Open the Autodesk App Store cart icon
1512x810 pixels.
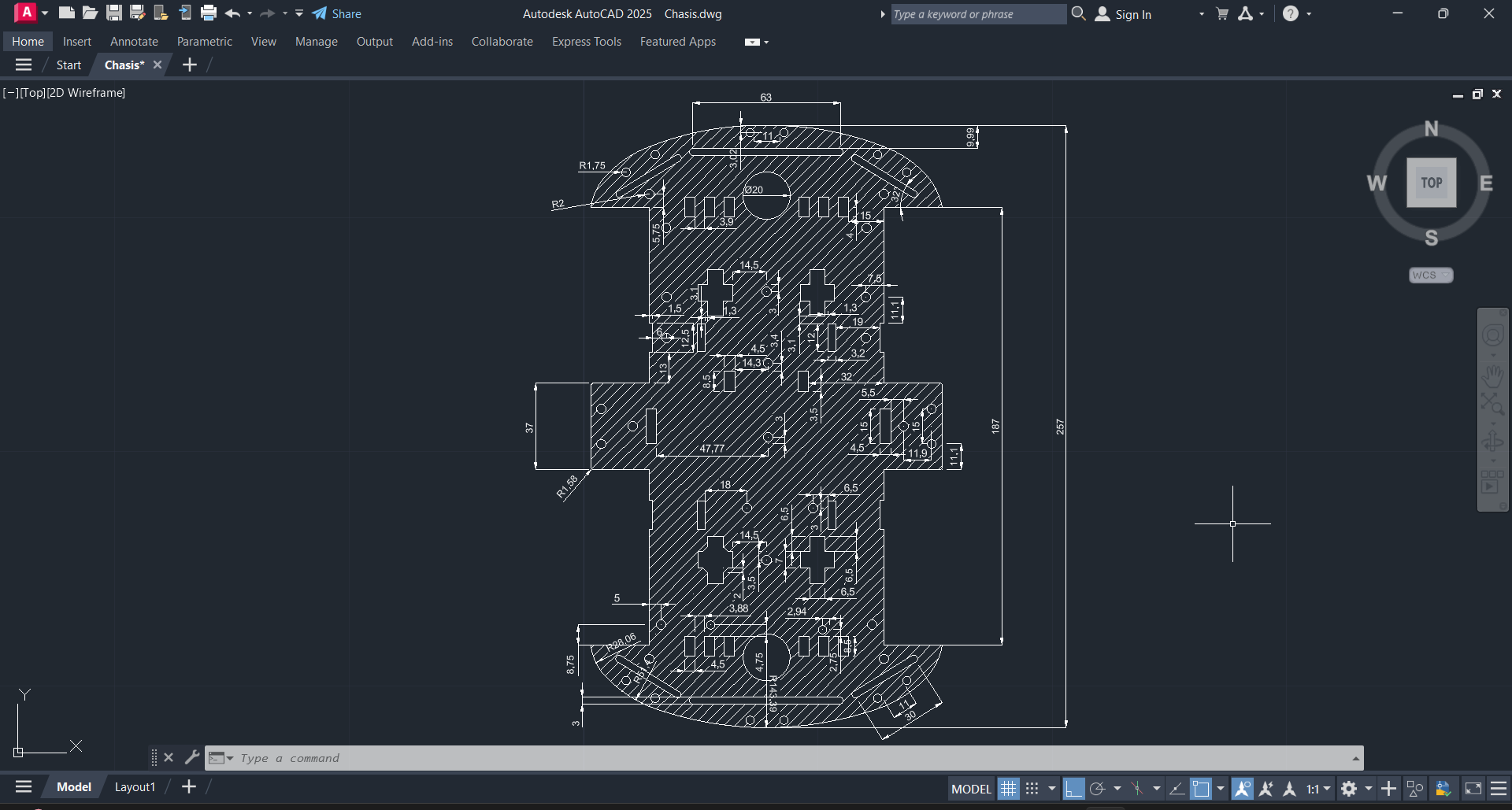[x=1222, y=13]
